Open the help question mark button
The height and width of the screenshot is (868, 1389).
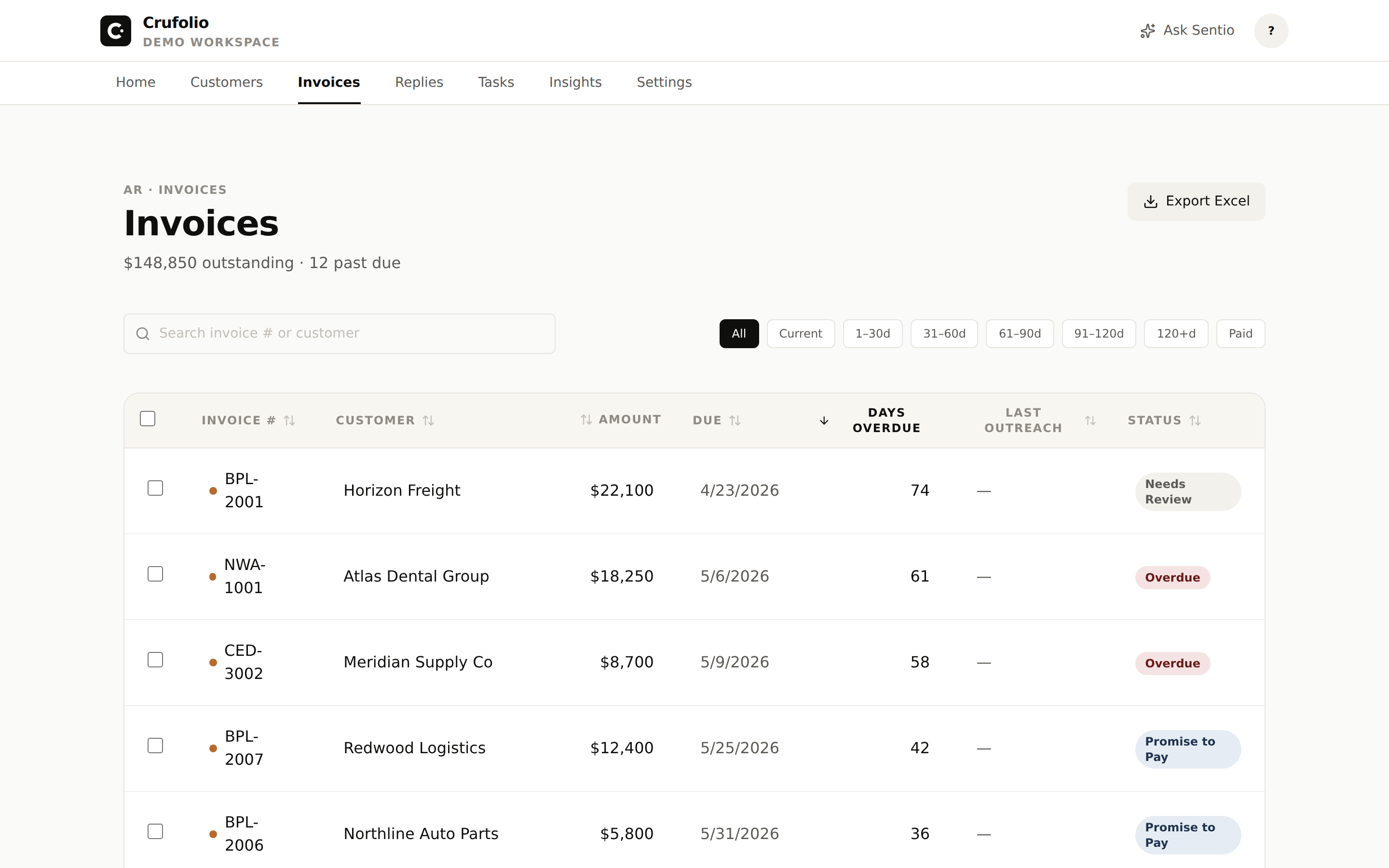[1271, 30]
